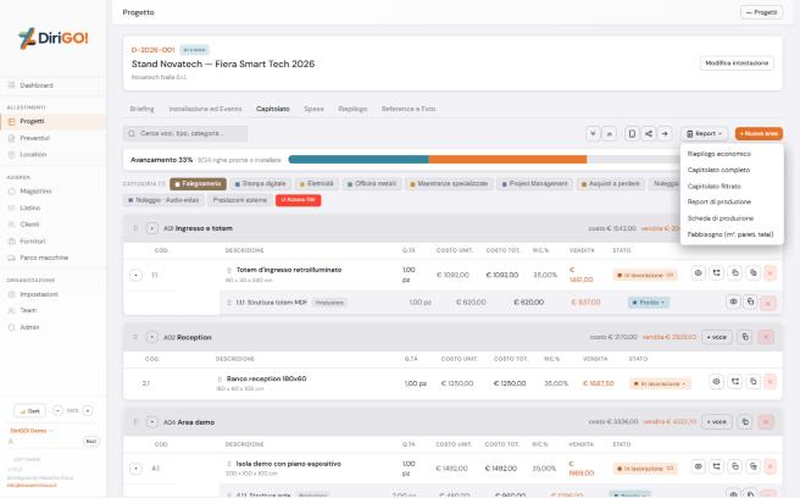Switch to Installazione ed Evento tab
Image resolution: width=800 pixels, height=498 pixels.
tap(205, 109)
